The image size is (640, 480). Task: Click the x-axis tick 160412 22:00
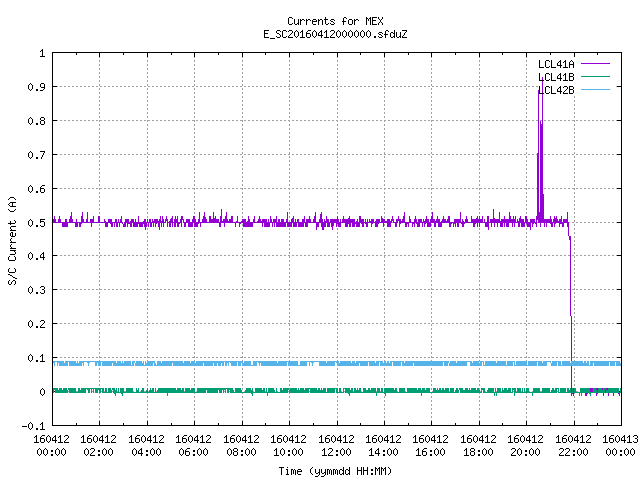(573, 445)
